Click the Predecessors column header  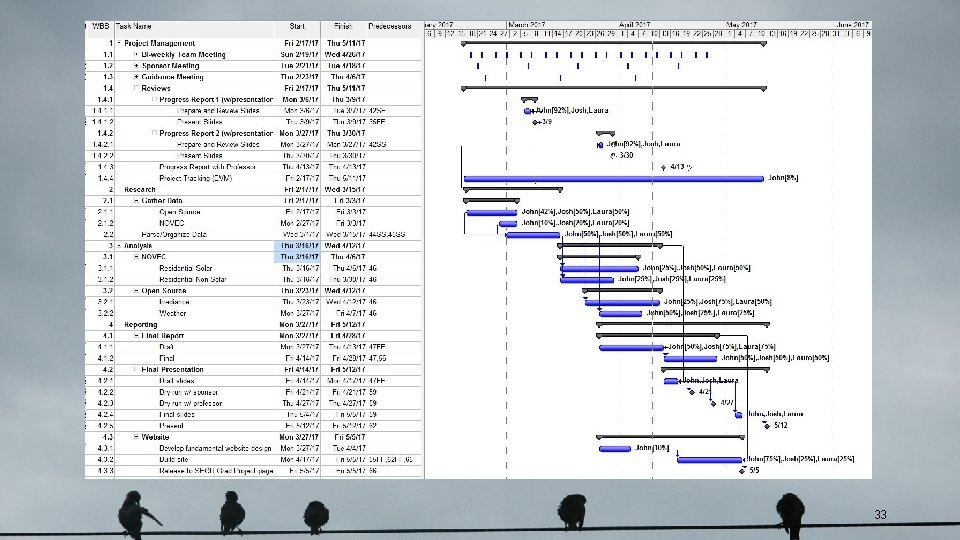click(390, 26)
